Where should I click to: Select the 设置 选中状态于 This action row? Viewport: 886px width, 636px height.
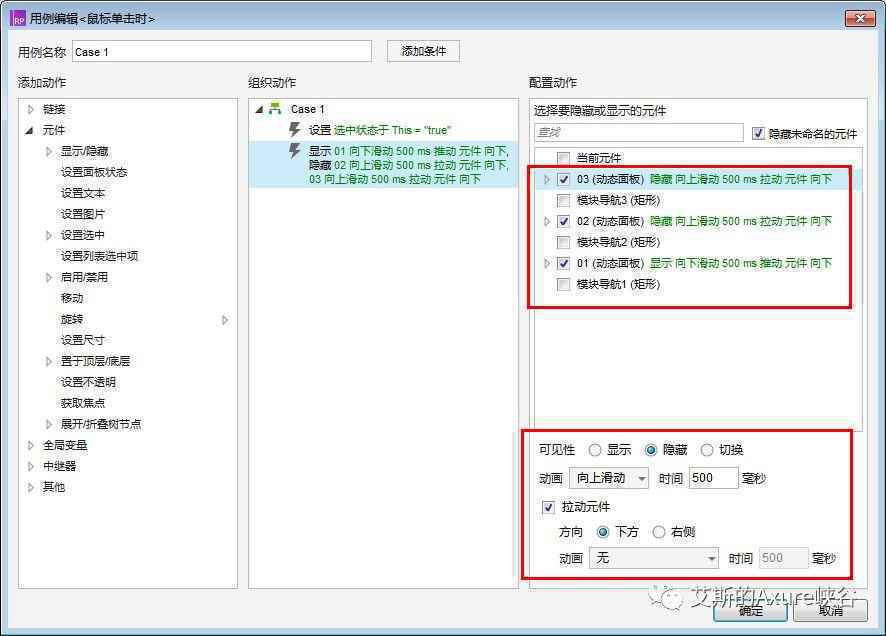[383, 130]
